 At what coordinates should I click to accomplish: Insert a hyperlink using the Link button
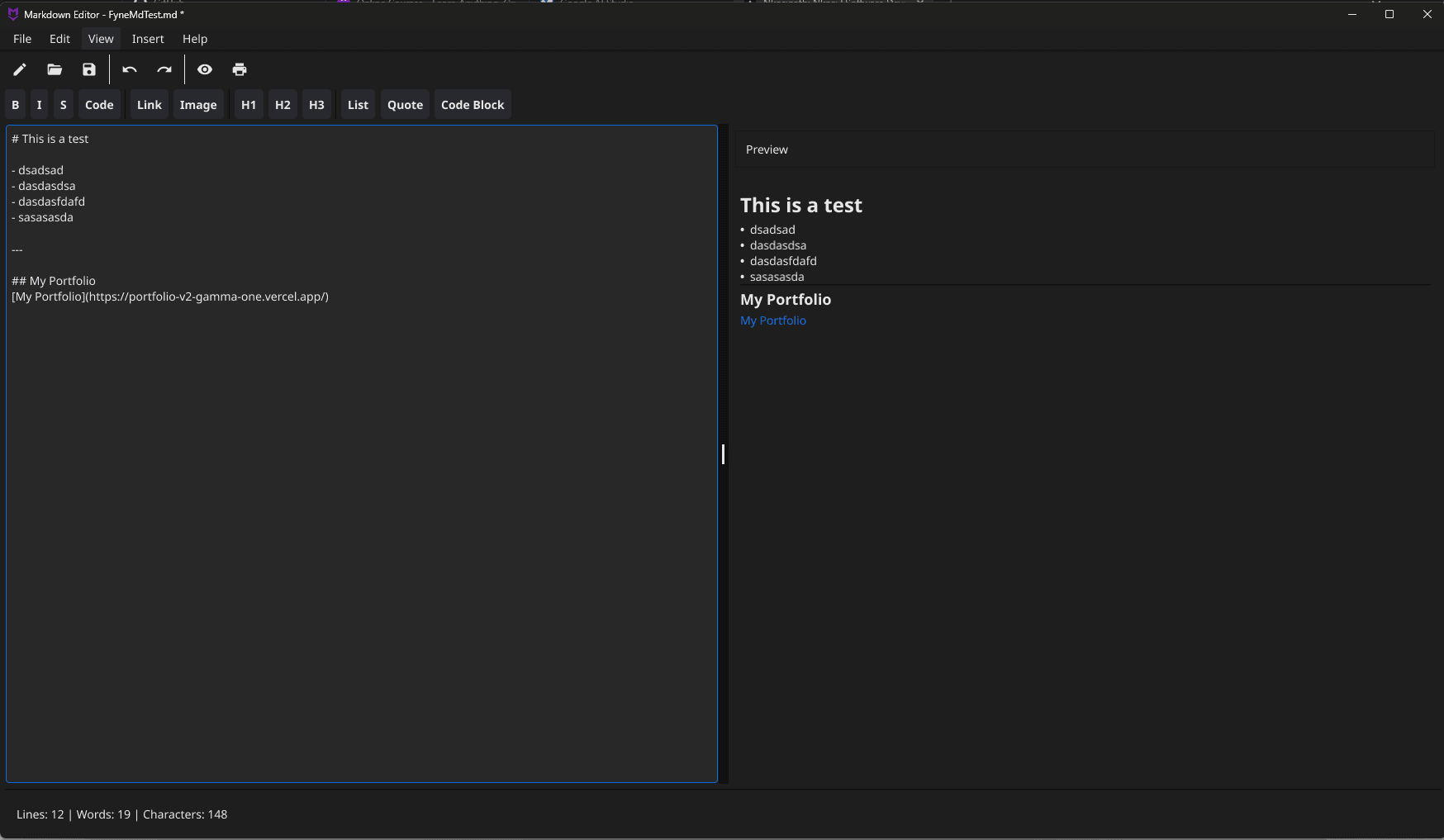point(150,105)
